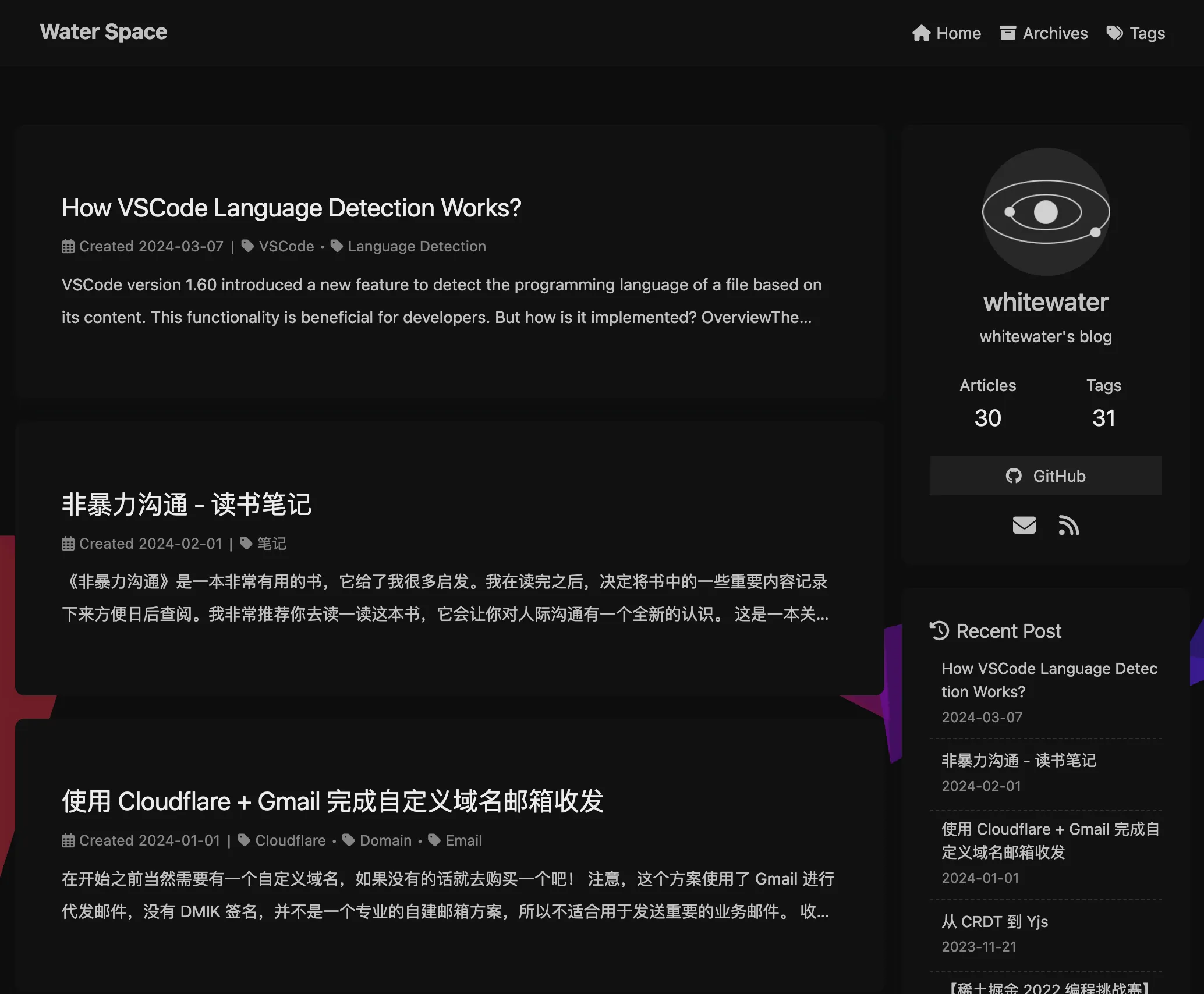Image resolution: width=1204 pixels, height=994 pixels.
Task: Open the GitHub profile button
Action: pos(1046,476)
